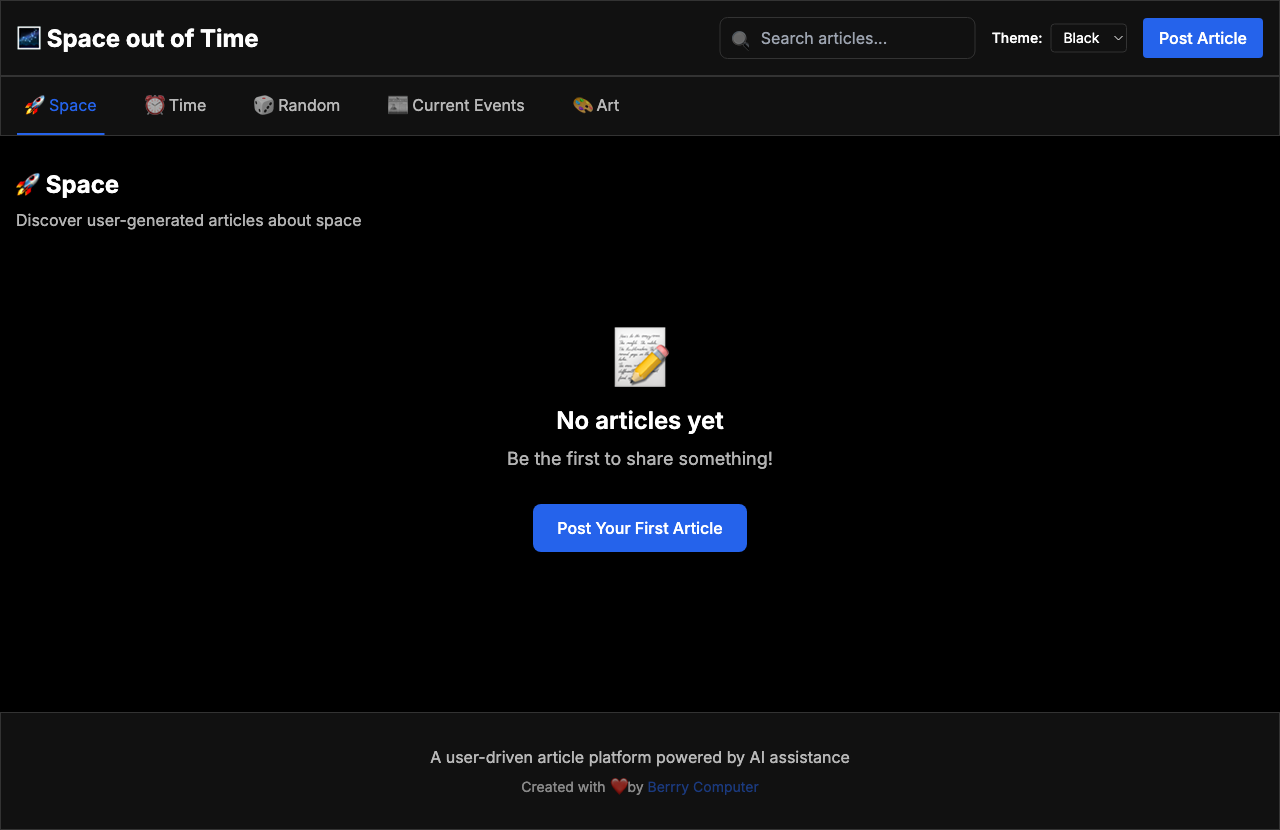This screenshot has width=1280, height=830.
Task: Click the alarm clock icon for Time
Action: coord(154,105)
